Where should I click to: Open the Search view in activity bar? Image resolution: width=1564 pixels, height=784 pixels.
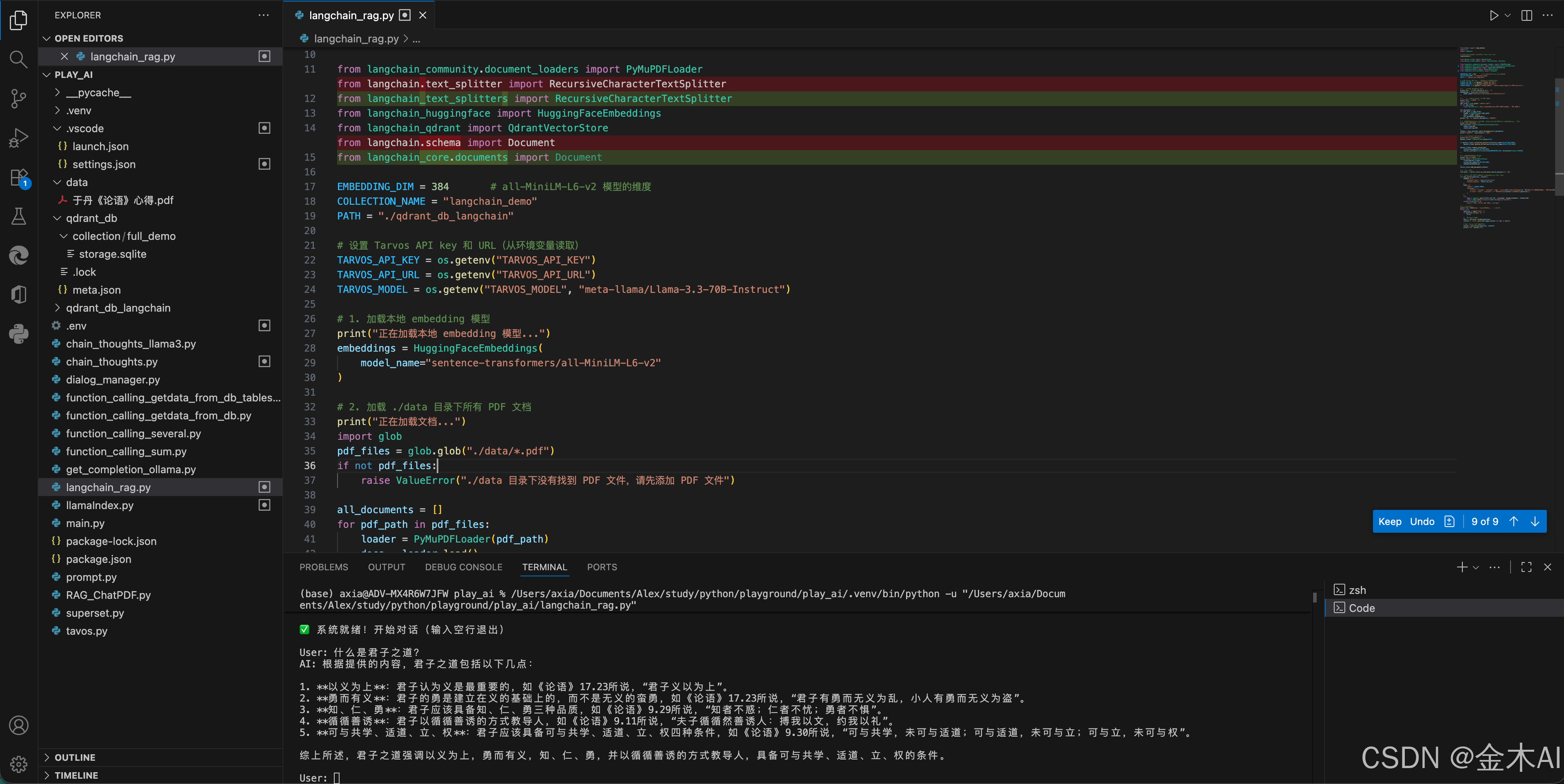(x=18, y=59)
